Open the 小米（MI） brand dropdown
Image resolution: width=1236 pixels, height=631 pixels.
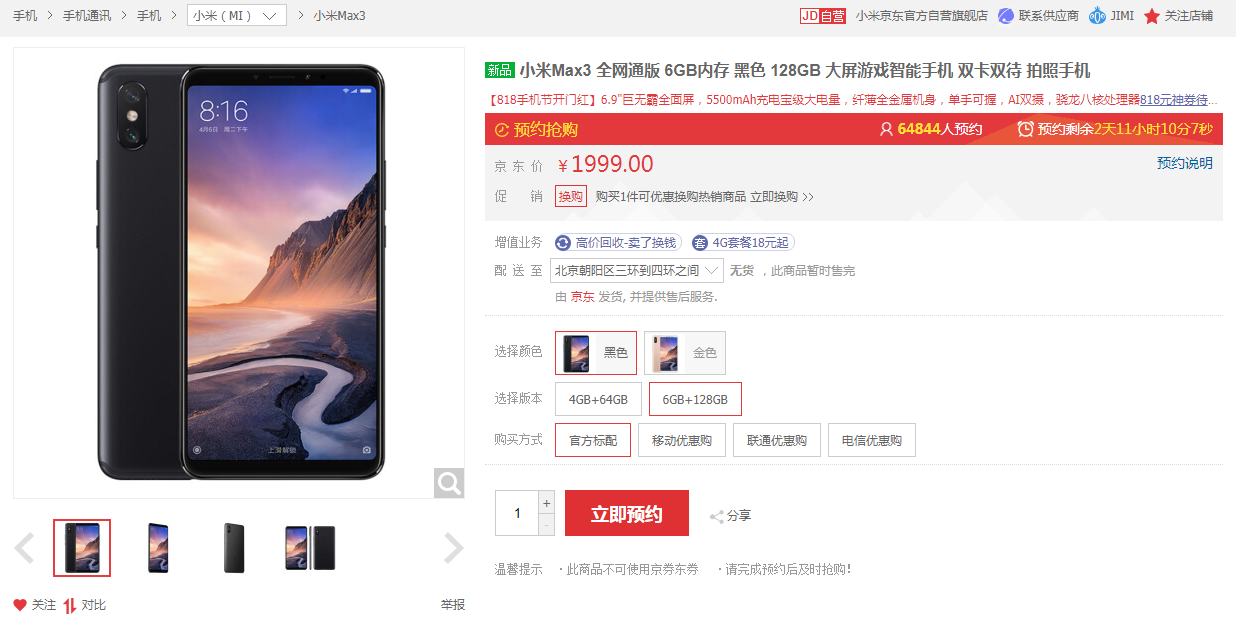(x=236, y=15)
